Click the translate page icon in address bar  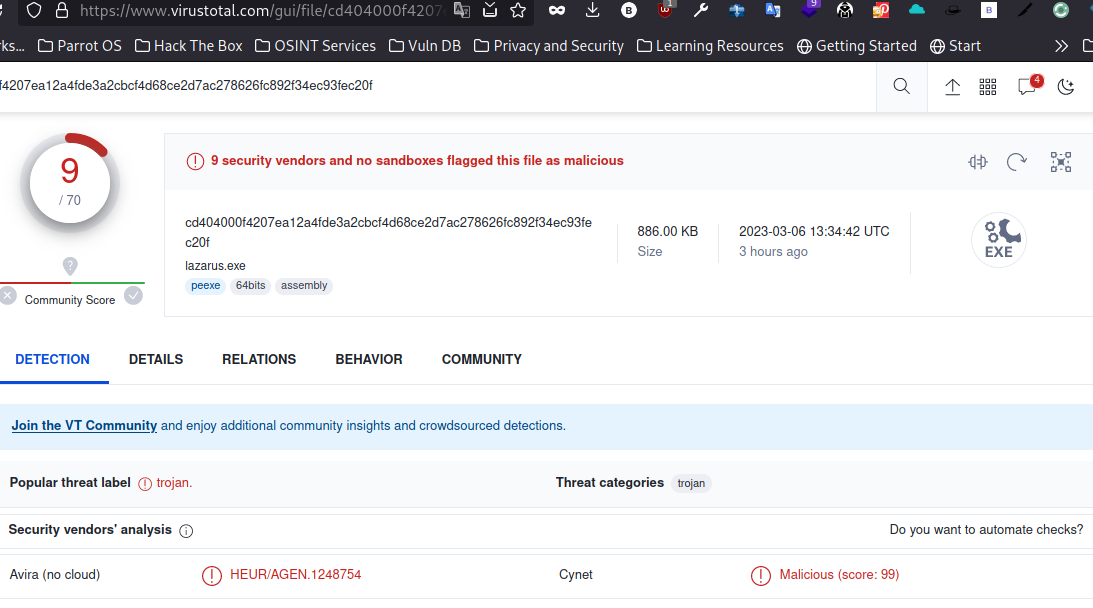click(461, 10)
